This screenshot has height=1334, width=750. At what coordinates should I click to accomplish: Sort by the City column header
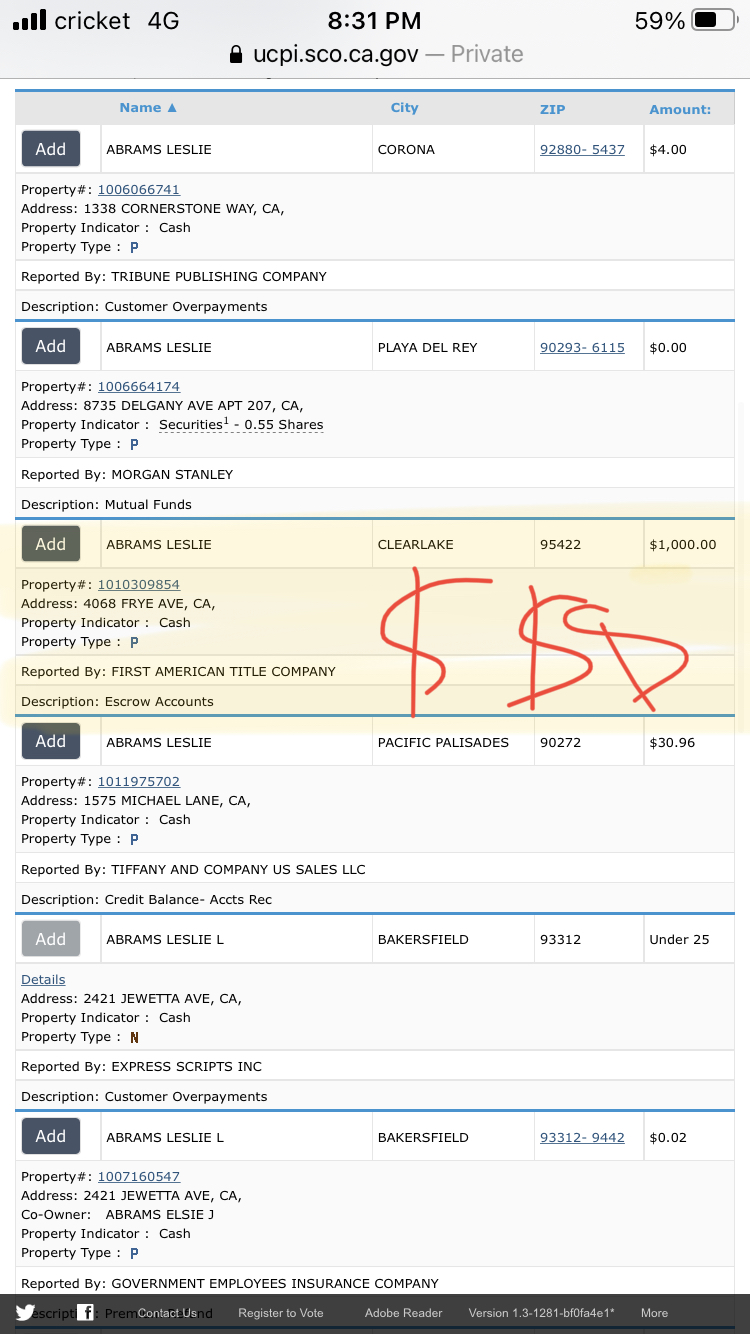click(404, 108)
